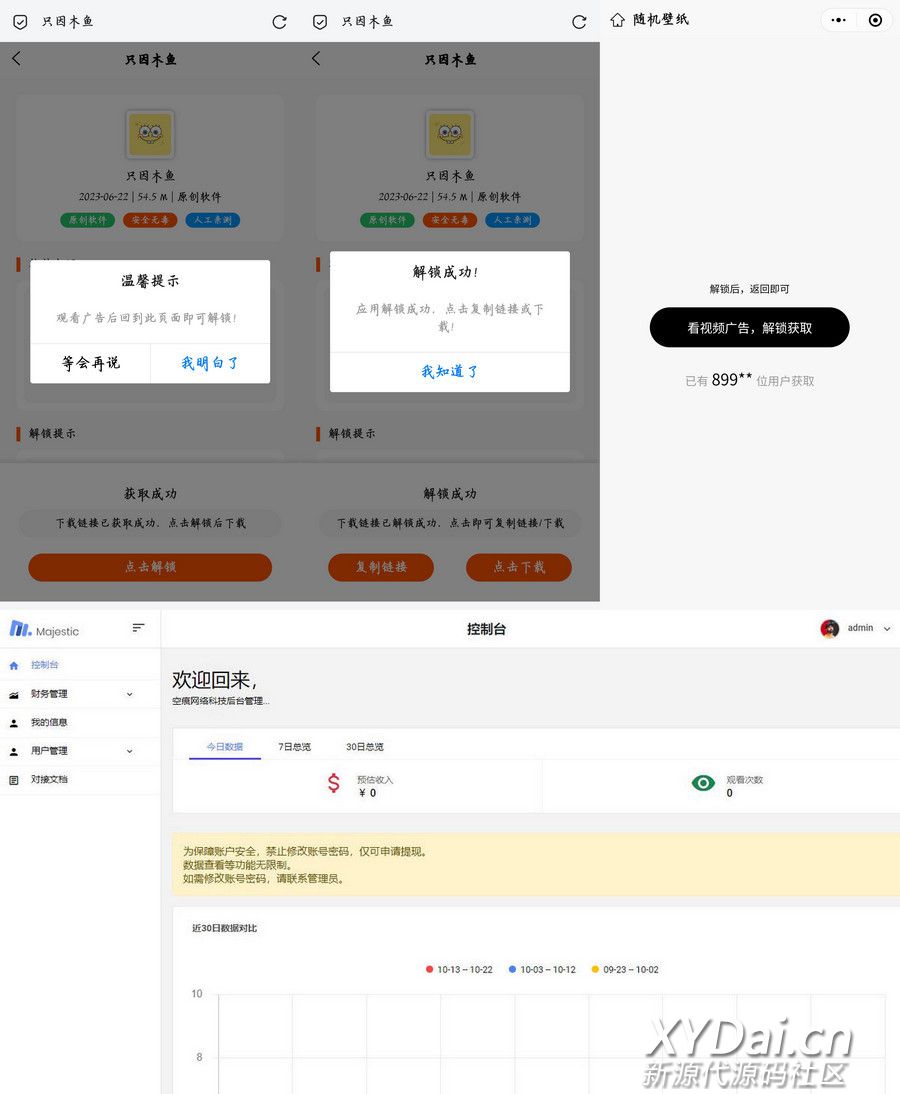The height and width of the screenshot is (1094, 900).
Task: Open 对接文档 in the sidebar
Action: (x=49, y=779)
